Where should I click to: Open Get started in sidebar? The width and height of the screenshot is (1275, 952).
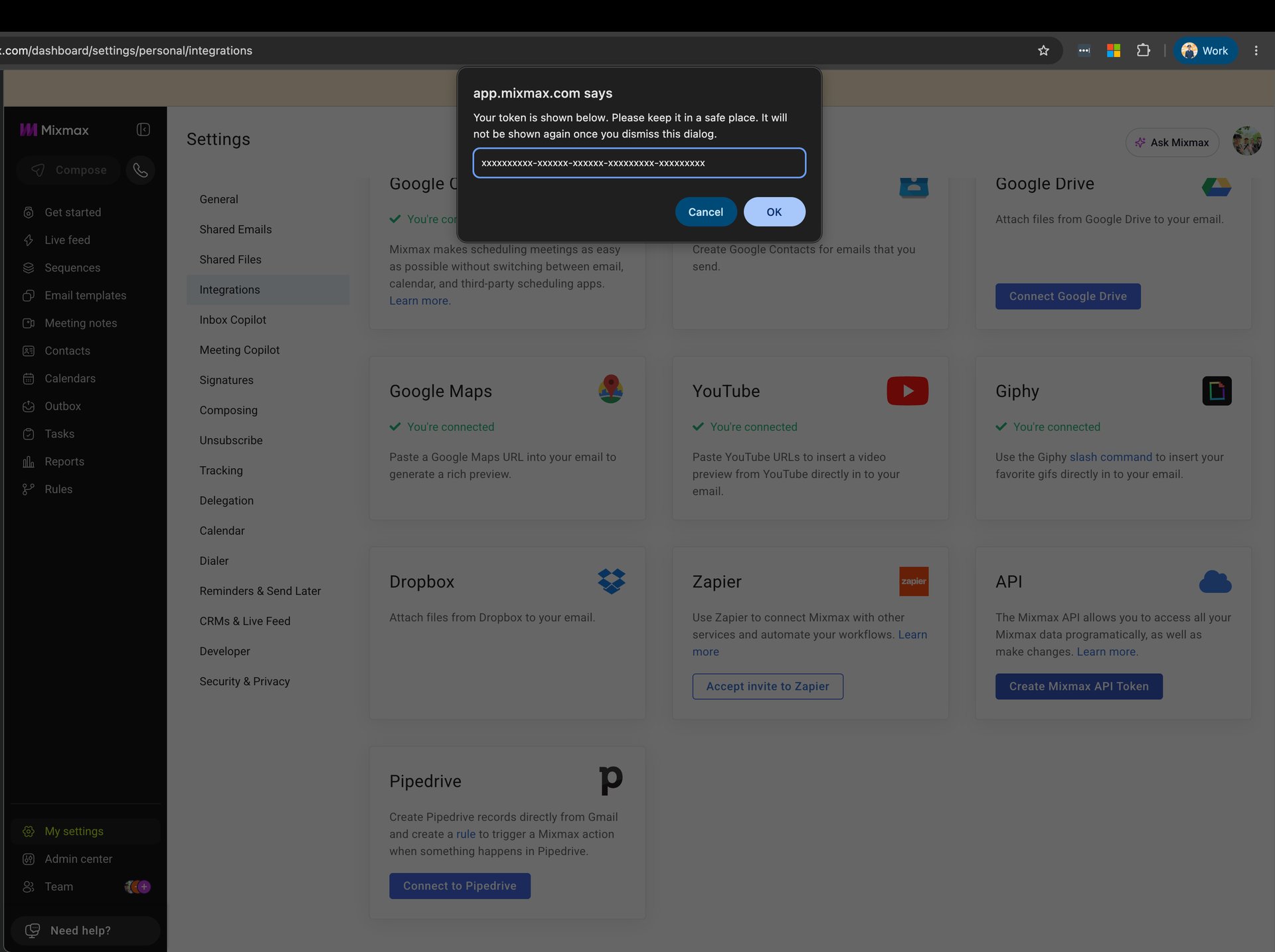[73, 212]
